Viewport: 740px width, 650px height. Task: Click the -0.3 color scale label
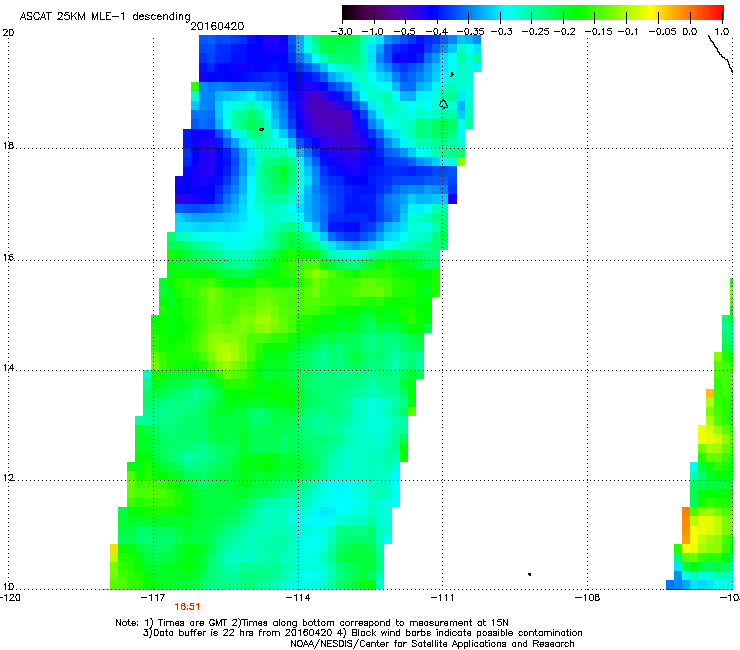[501, 32]
